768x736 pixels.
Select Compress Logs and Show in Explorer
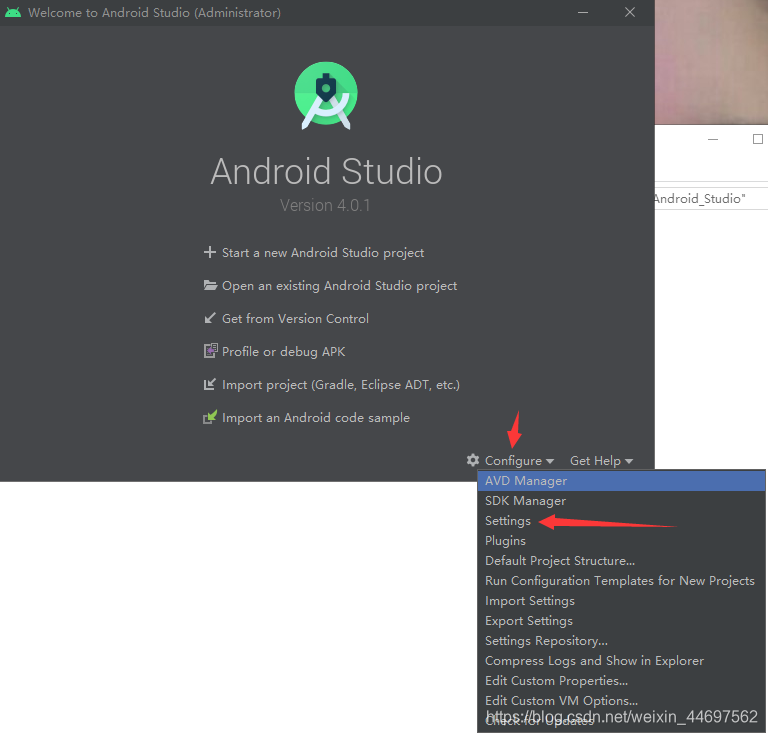(x=621, y=661)
